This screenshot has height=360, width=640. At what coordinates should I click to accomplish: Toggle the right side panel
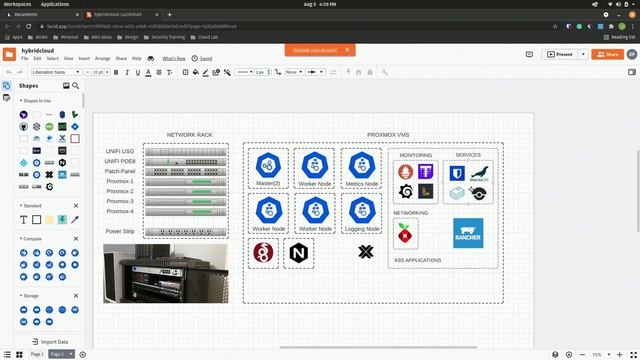tap(632, 72)
